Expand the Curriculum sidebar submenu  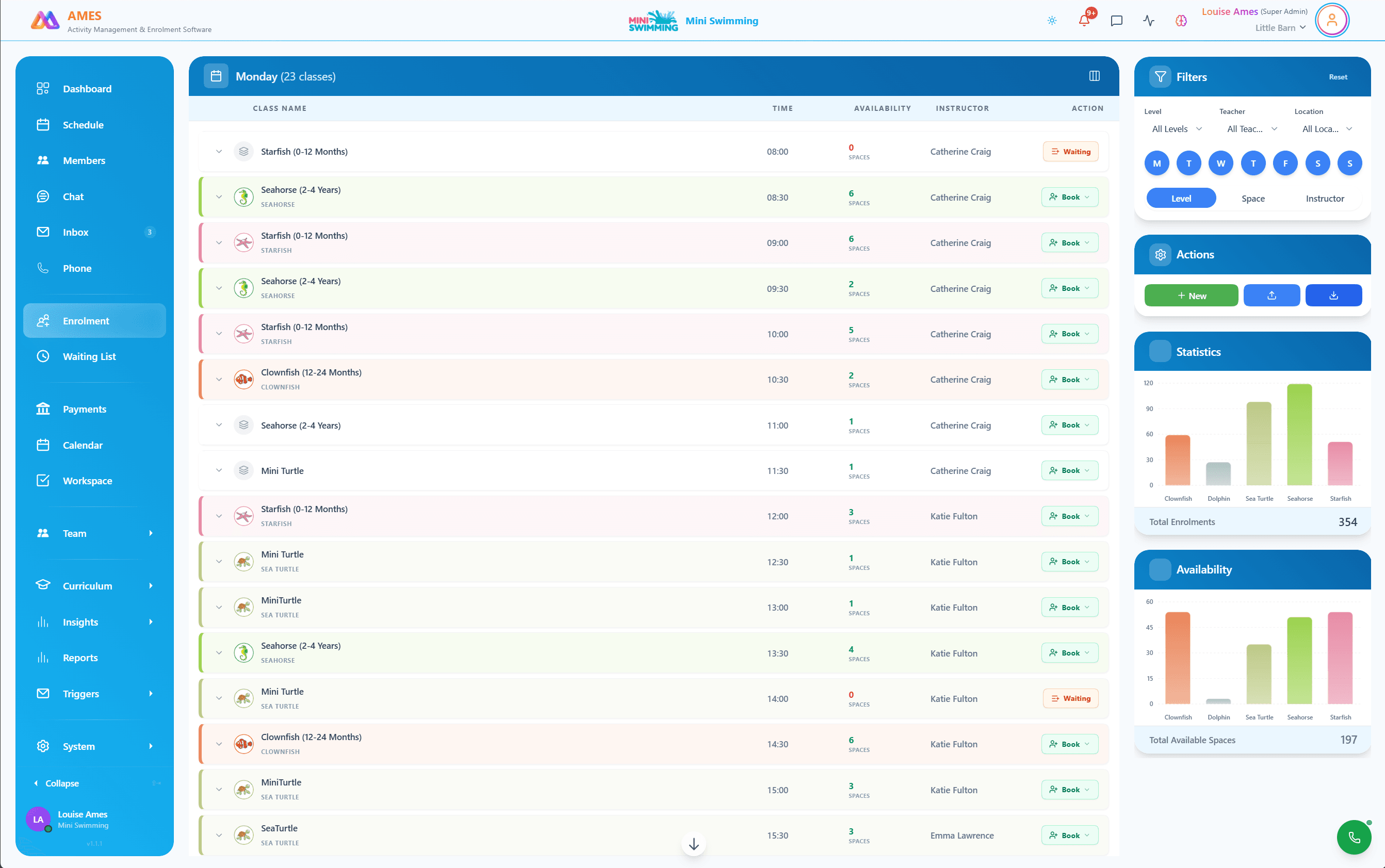point(151,585)
